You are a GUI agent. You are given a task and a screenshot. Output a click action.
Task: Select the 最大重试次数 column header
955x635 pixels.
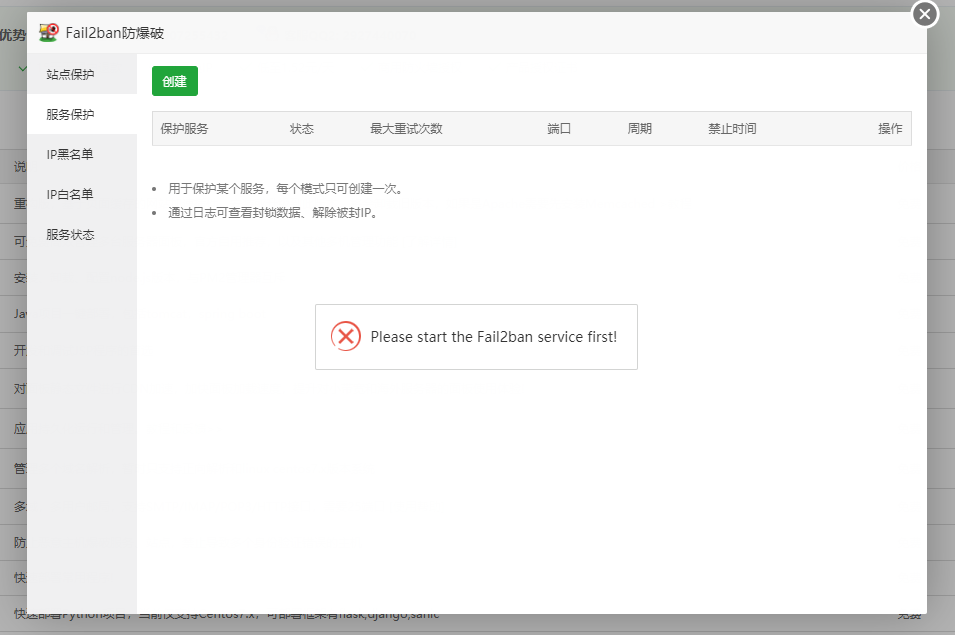(406, 129)
